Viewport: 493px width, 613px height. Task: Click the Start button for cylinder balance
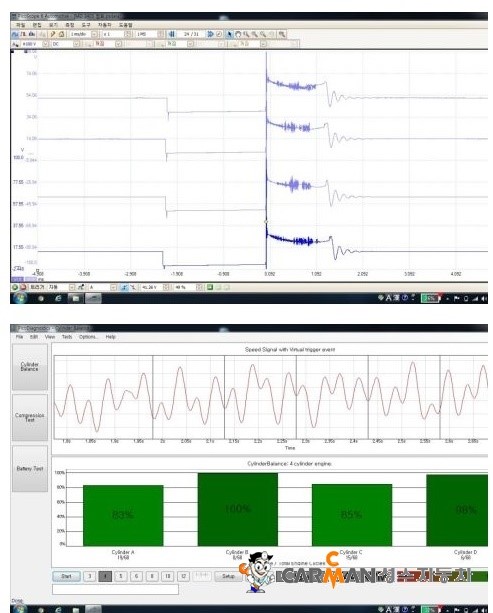click(66, 576)
